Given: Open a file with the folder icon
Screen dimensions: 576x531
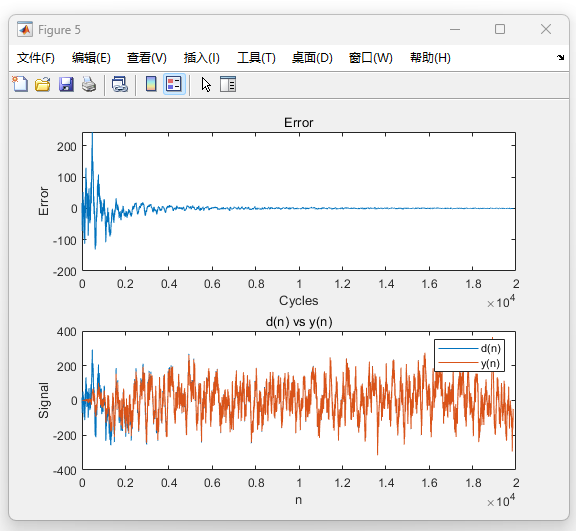Looking at the screenshot, I should pyautogui.click(x=43, y=84).
